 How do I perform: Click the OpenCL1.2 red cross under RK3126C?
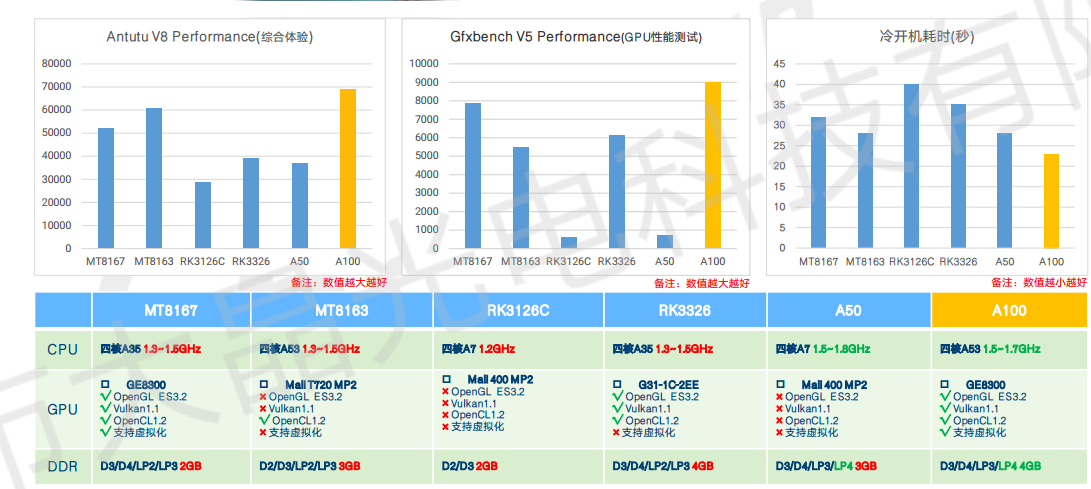[x=445, y=415]
